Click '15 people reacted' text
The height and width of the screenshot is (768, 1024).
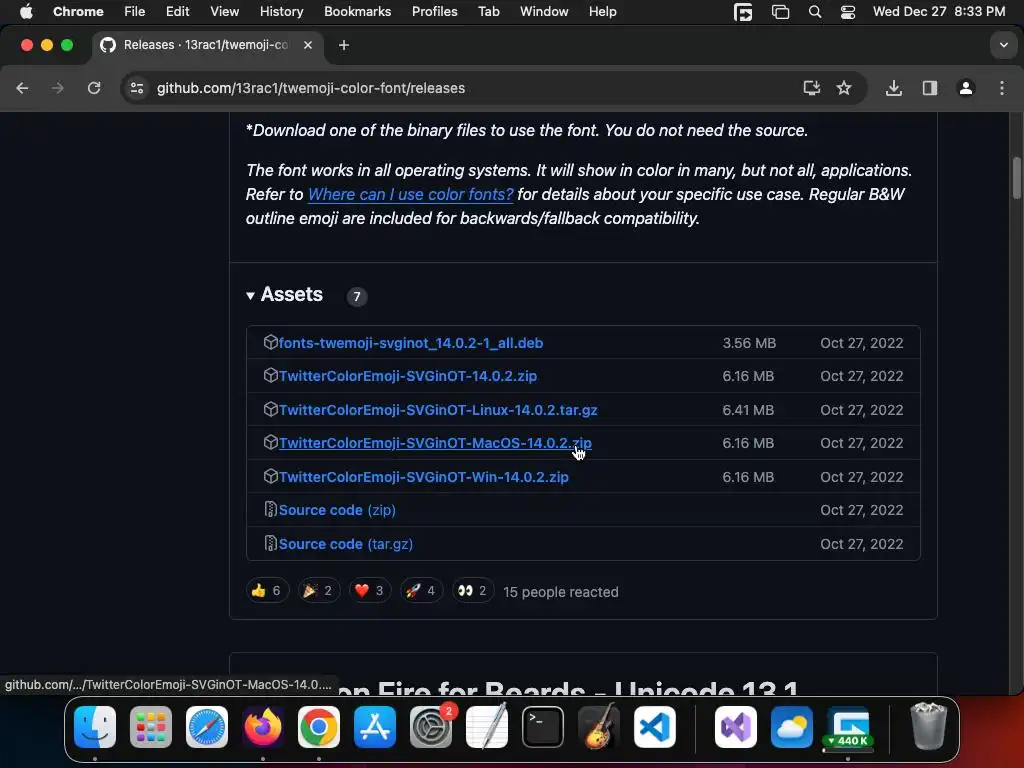point(560,592)
